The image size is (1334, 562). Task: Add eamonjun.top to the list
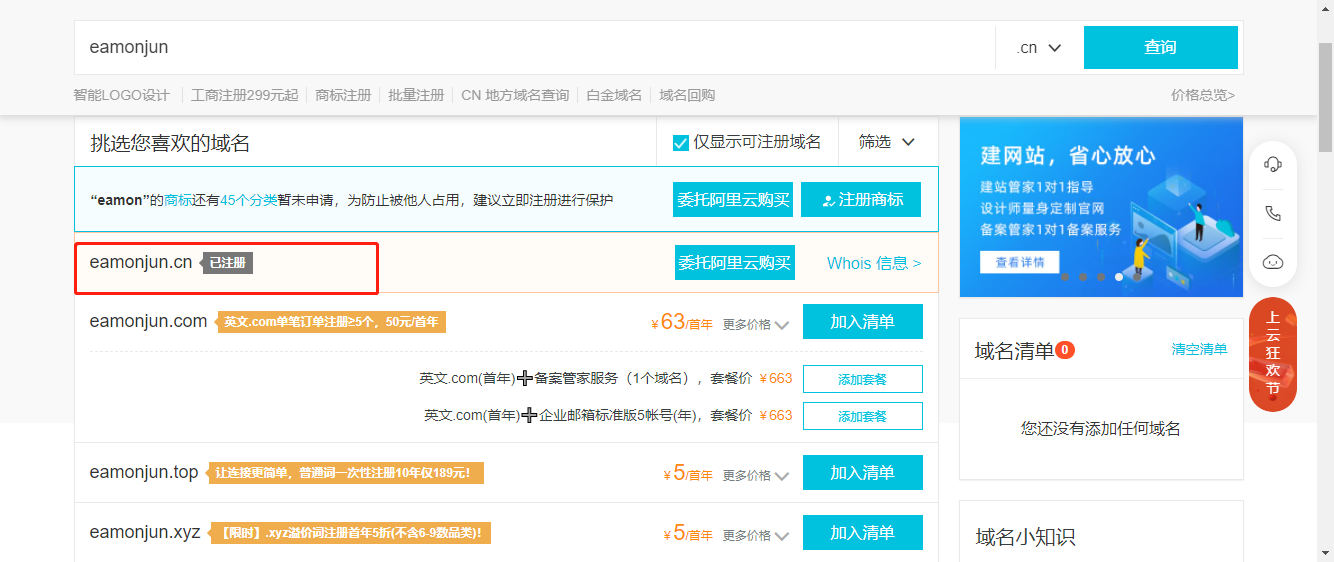click(x=862, y=472)
